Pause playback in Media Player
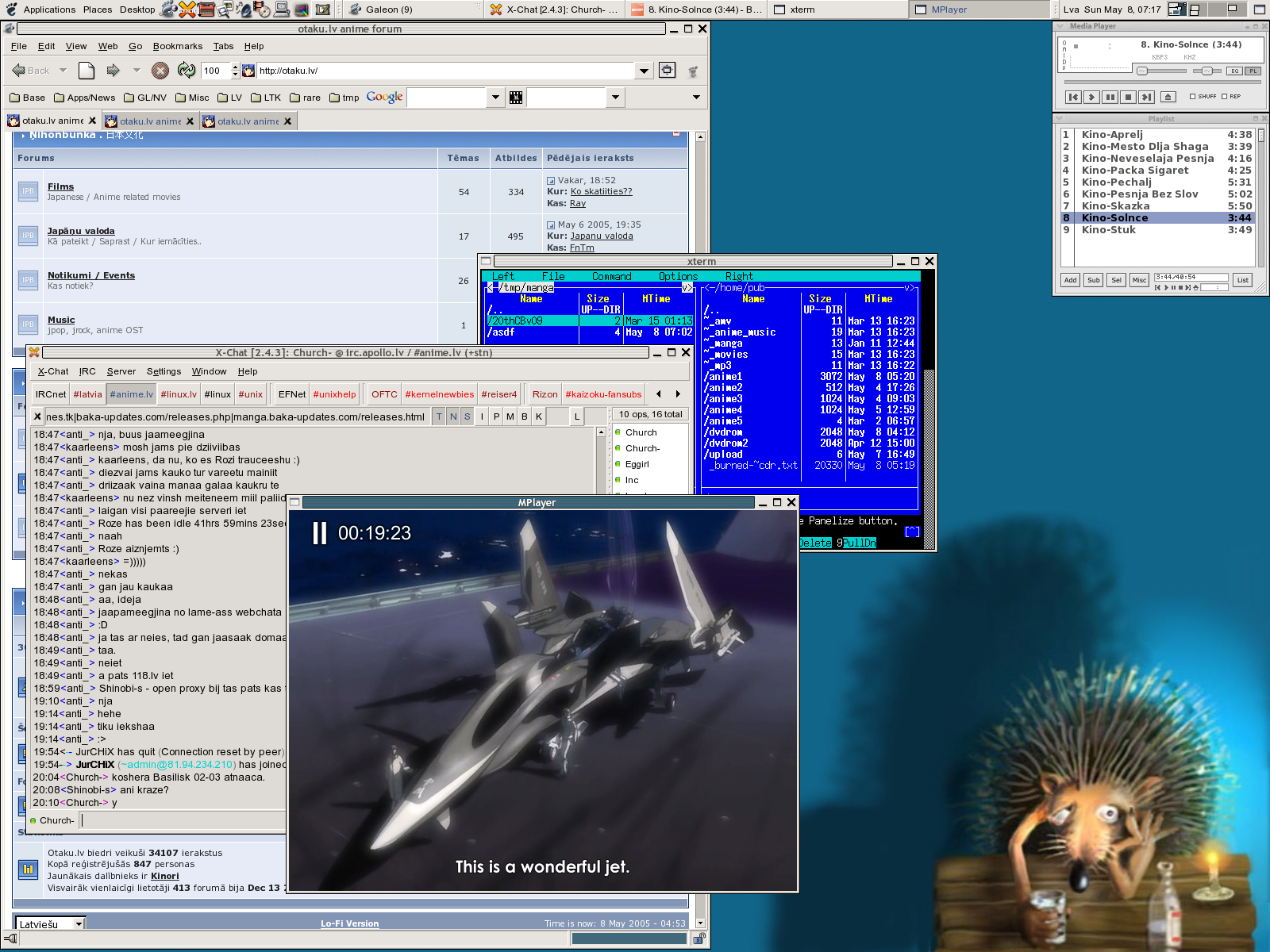Image resolution: width=1270 pixels, height=952 pixels. click(1110, 97)
